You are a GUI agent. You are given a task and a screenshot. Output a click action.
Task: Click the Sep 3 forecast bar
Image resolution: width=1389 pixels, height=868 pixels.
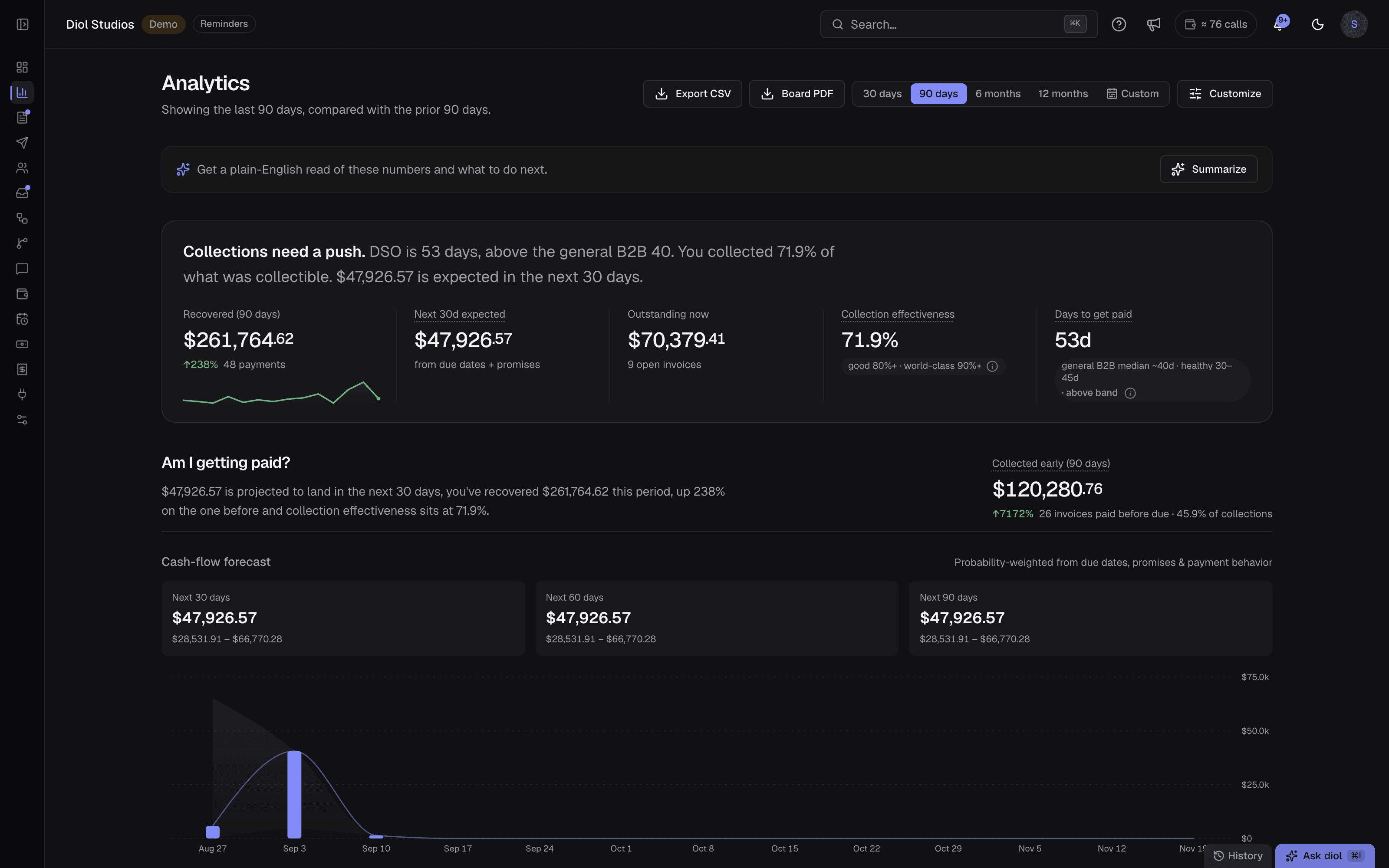(x=294, y=795)
